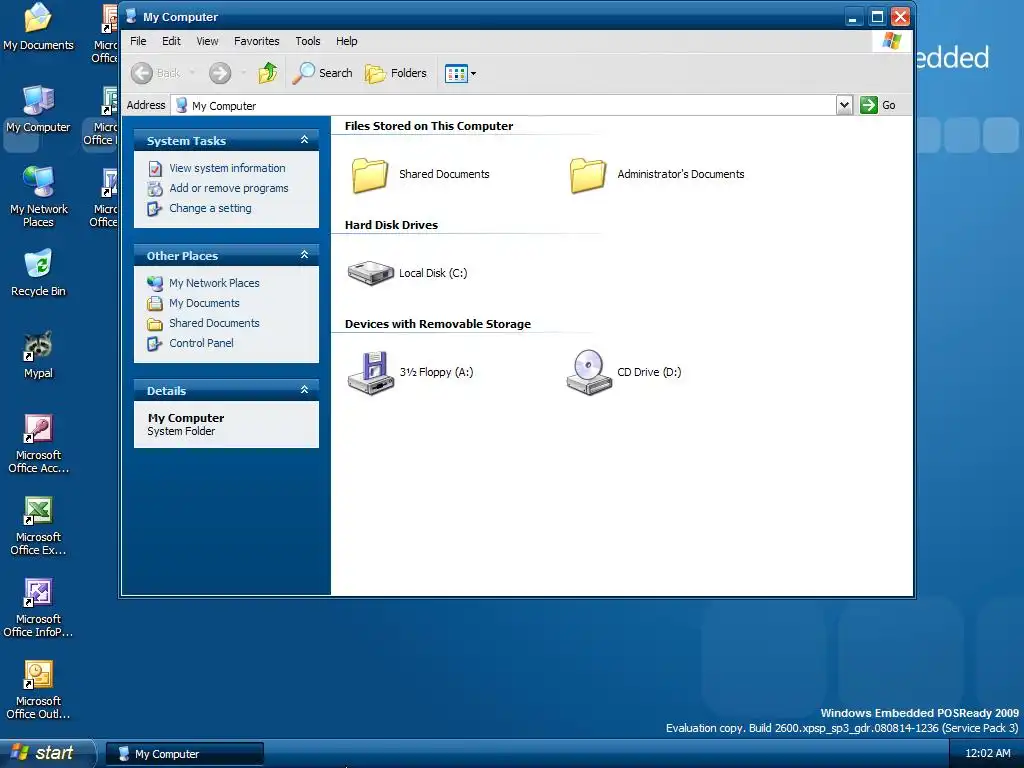Screen dimensions: 1024x768
Task: Click Devices with Removable Storage header
Action: [438, 324]
